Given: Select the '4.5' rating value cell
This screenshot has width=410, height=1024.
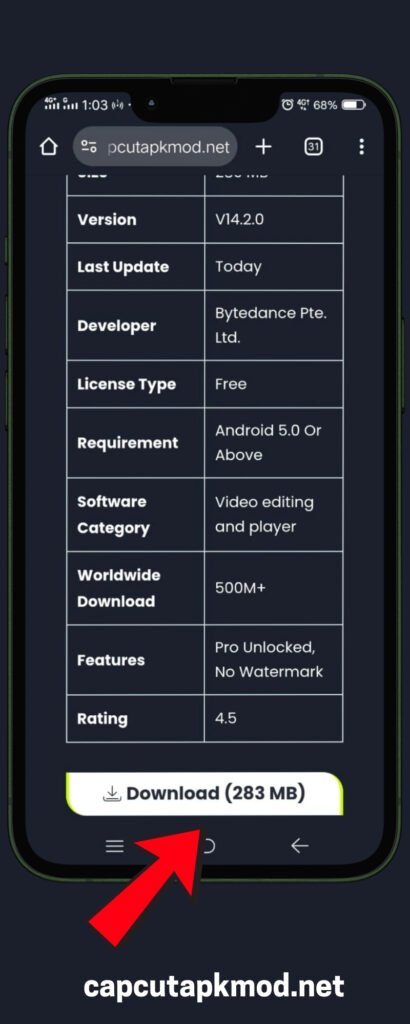Looking at the screenshot, I should 274,718.
